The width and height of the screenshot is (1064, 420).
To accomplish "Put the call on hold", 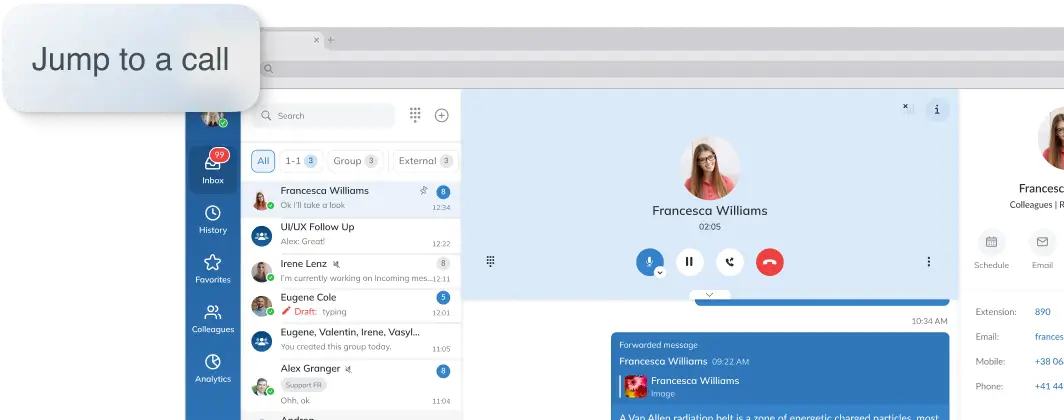I will coord(689,262).
